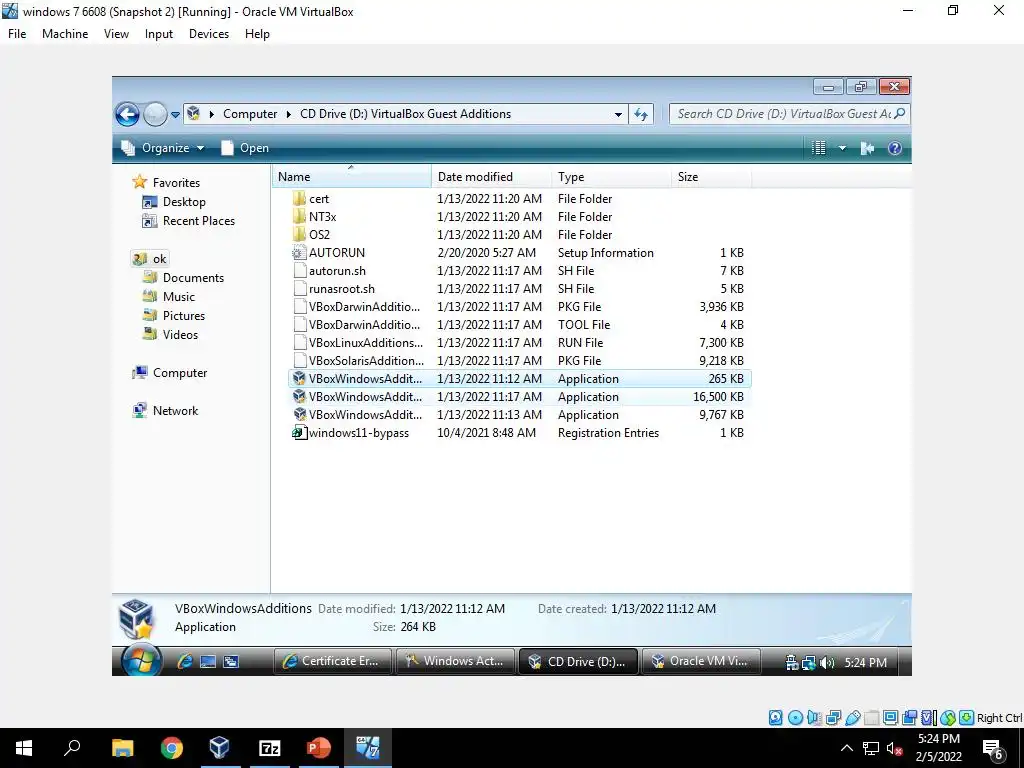
Task: Select VBoxDarwinAdditions file sized 3,936 KB
Action: [519, 307]
